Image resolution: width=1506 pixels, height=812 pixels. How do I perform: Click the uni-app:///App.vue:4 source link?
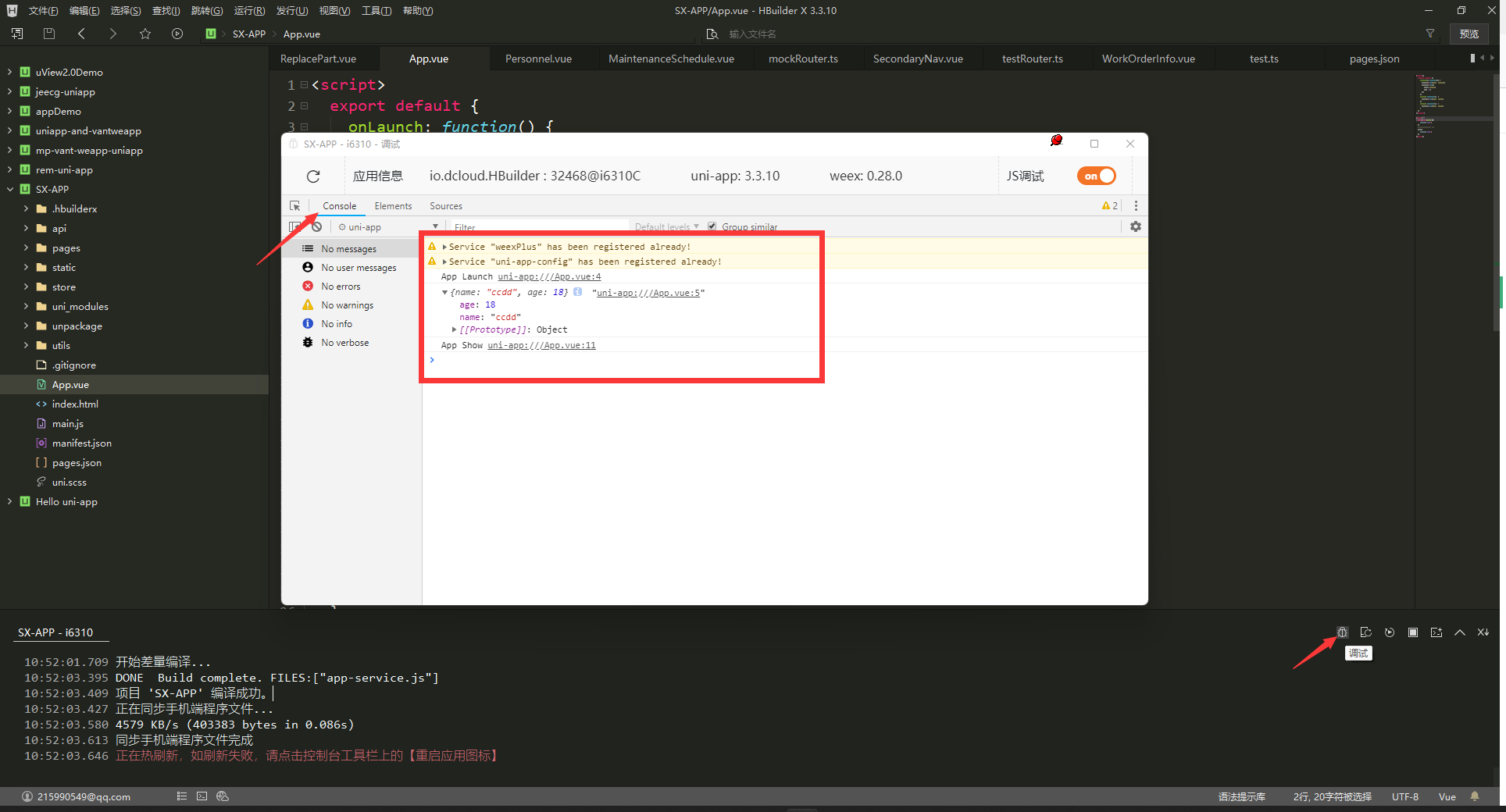coord(549,277)
